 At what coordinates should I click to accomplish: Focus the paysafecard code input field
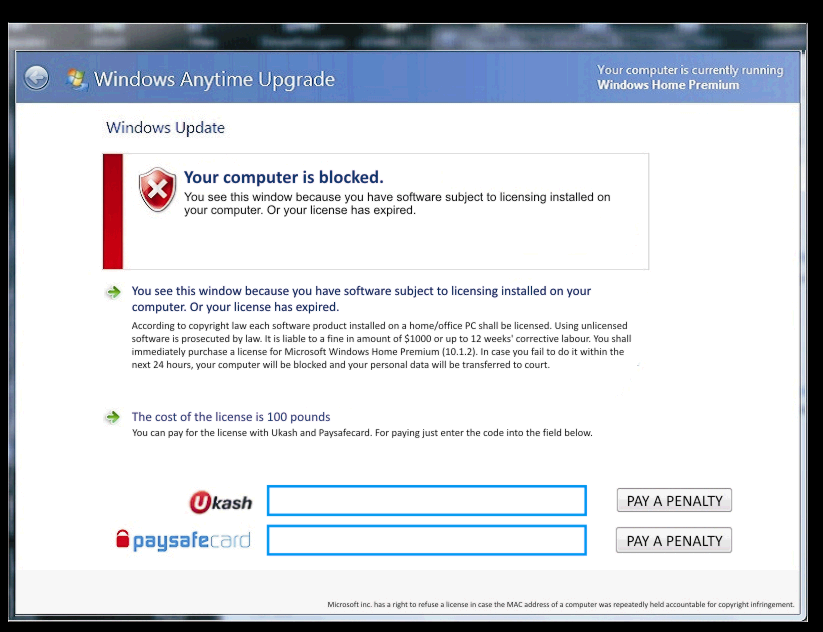point(427,540)
